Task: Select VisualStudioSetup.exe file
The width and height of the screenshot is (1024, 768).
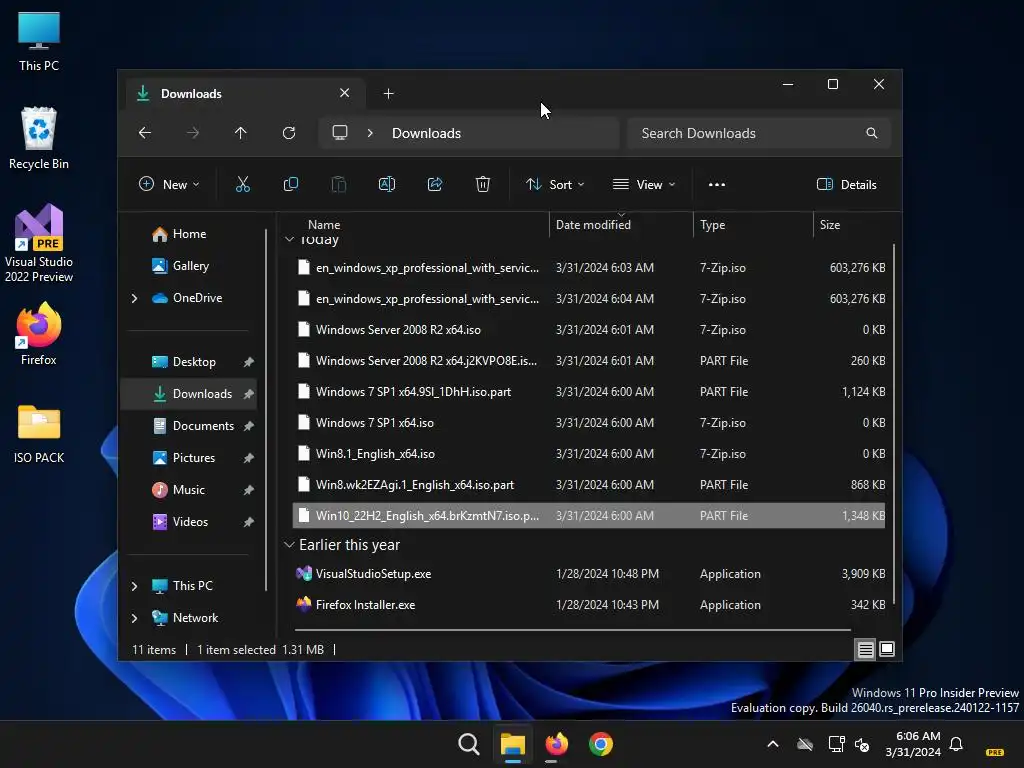Action: pyautogui.click(x=588, y=574)
